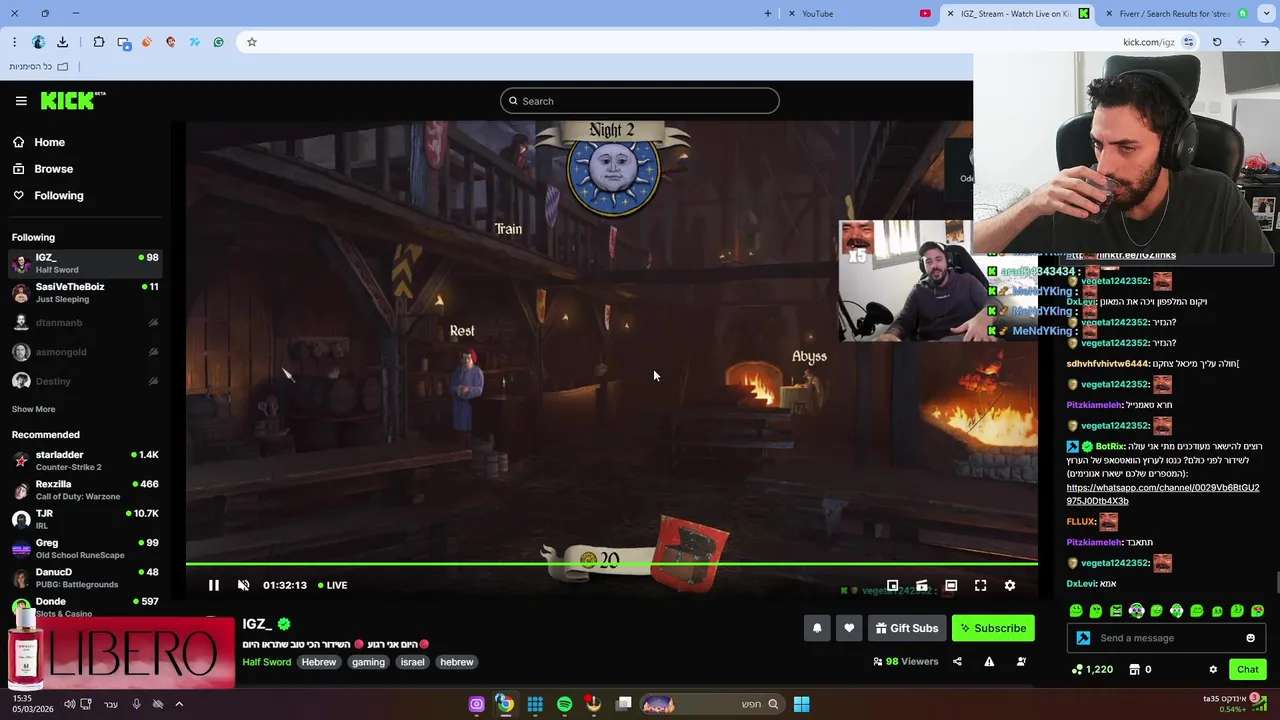This screenshot has width=1280, height=720.
Task: Open Windows Start button
Action: (x=801, y=704)
